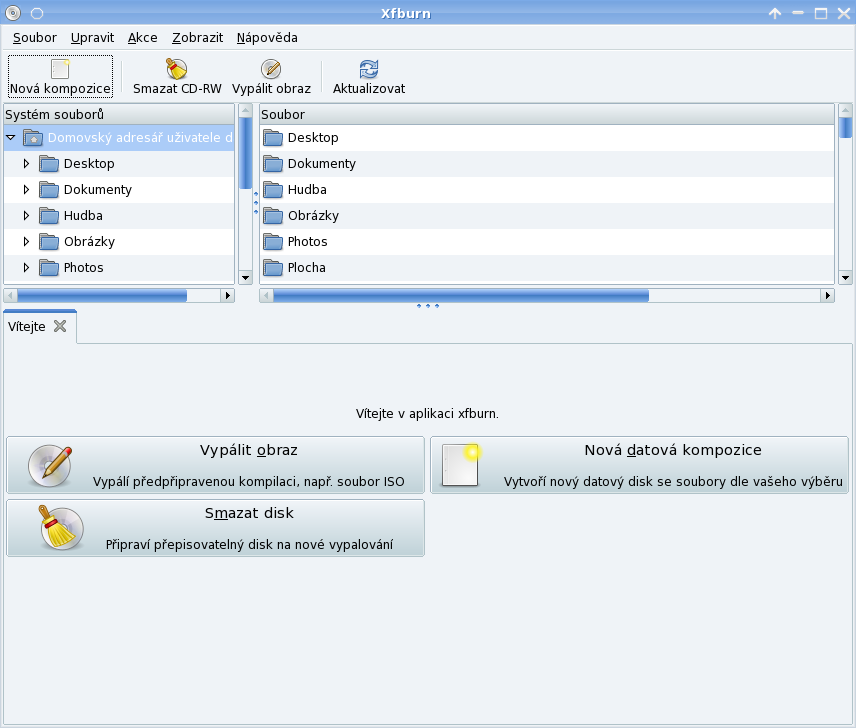Click the Smazat disk welcome button

tap(216, 528)
